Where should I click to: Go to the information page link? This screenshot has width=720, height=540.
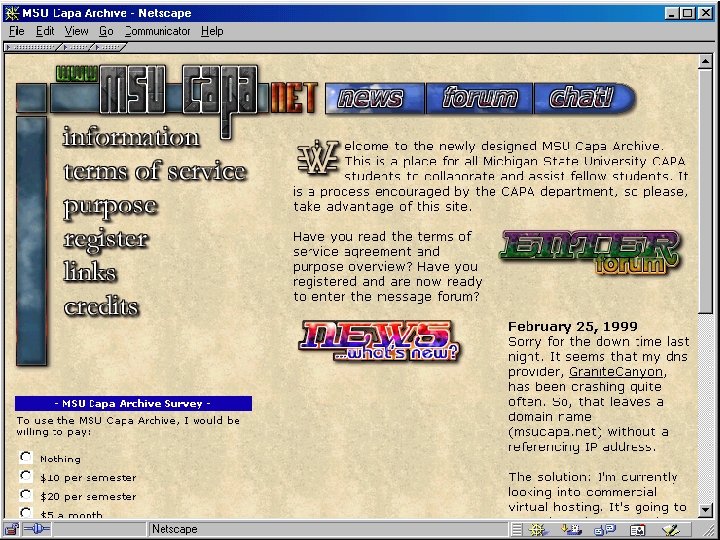click(x=131, y=137)
